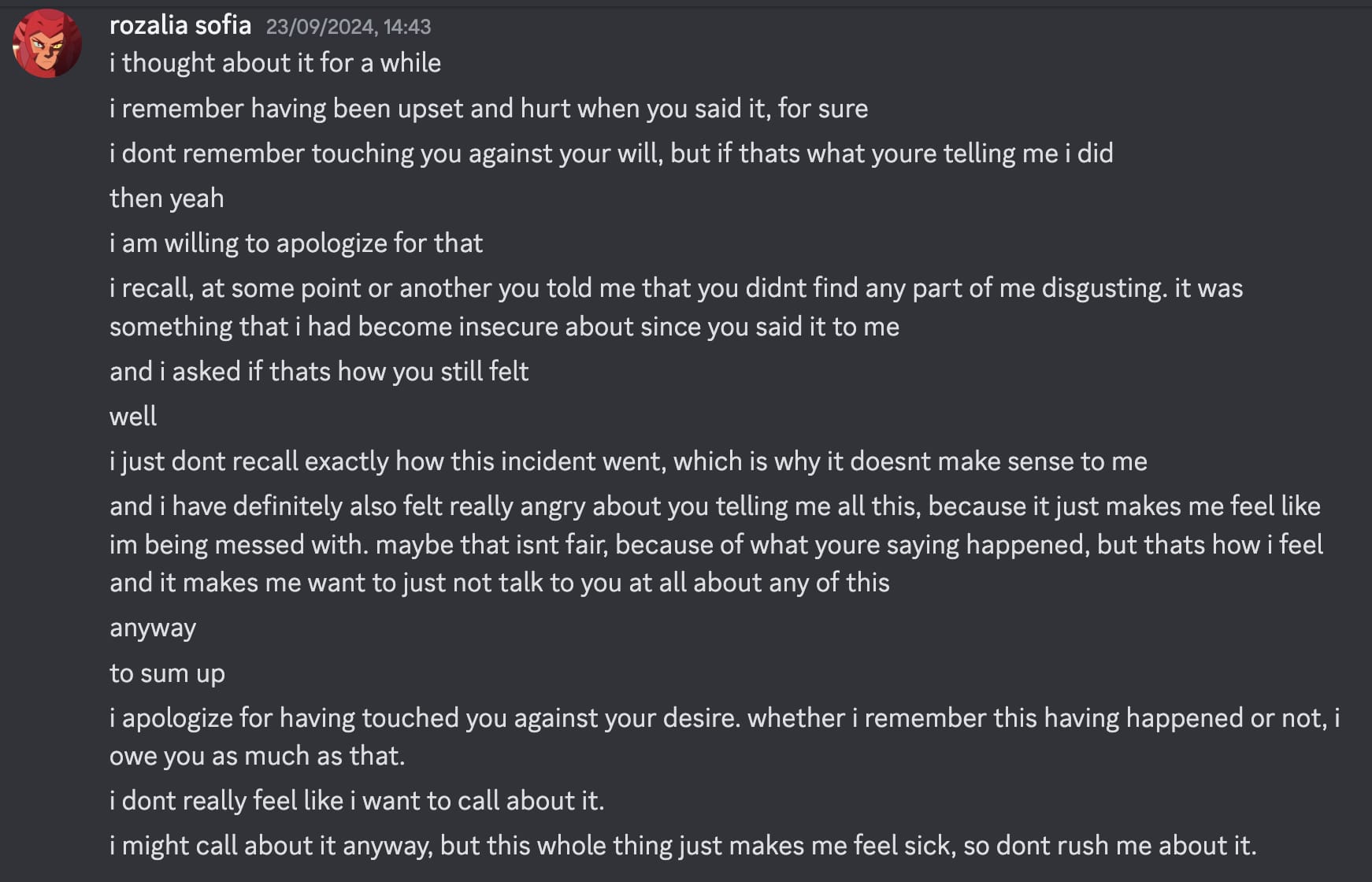Image resolution: width=1372 pixels, height=882 pixels.
Task: Click the message 'to sum up'
Action: point(167,673)
